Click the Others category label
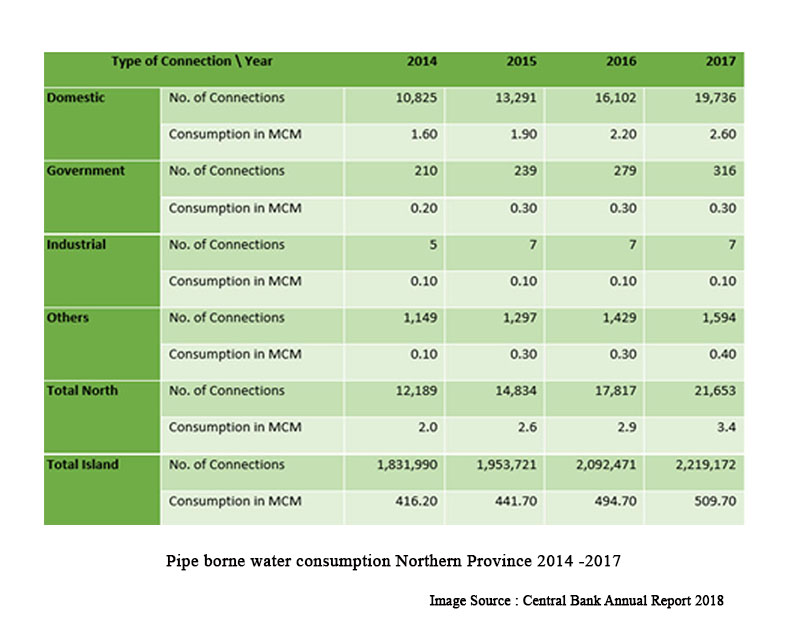This screenshot has height=617, width=787. pos(68,318)
